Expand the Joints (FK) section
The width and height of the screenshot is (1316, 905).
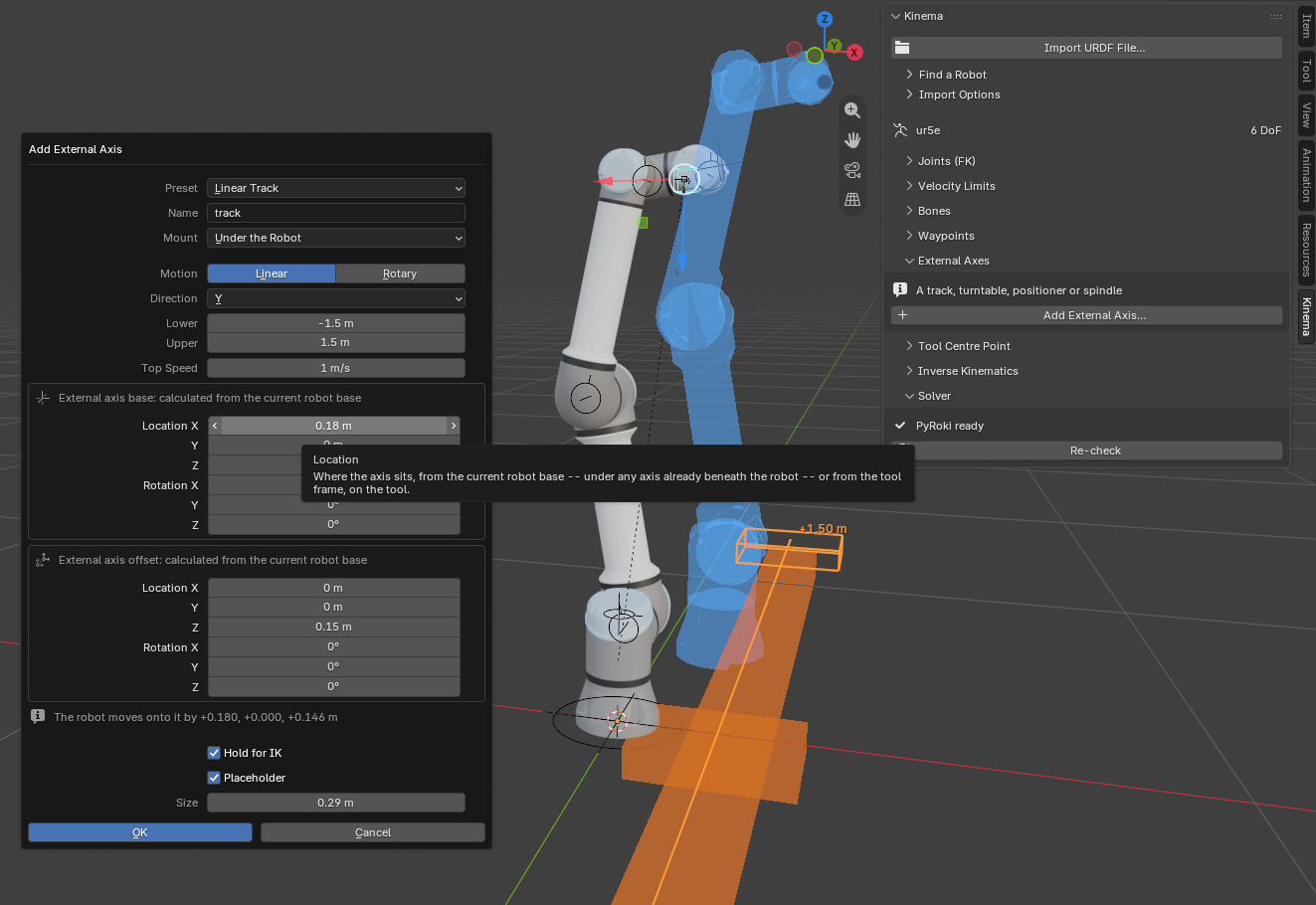946,161
